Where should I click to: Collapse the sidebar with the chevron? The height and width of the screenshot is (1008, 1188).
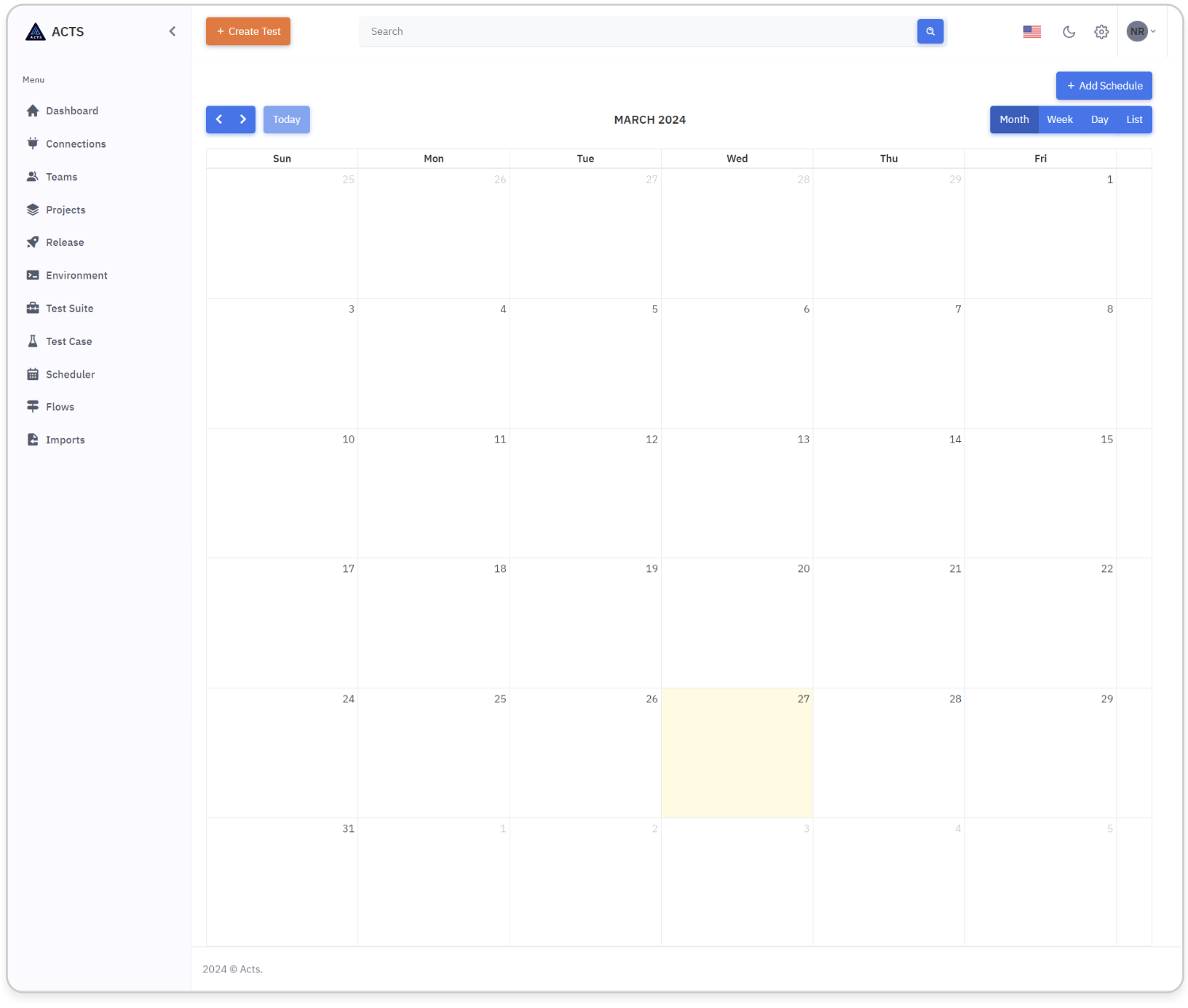173,31
